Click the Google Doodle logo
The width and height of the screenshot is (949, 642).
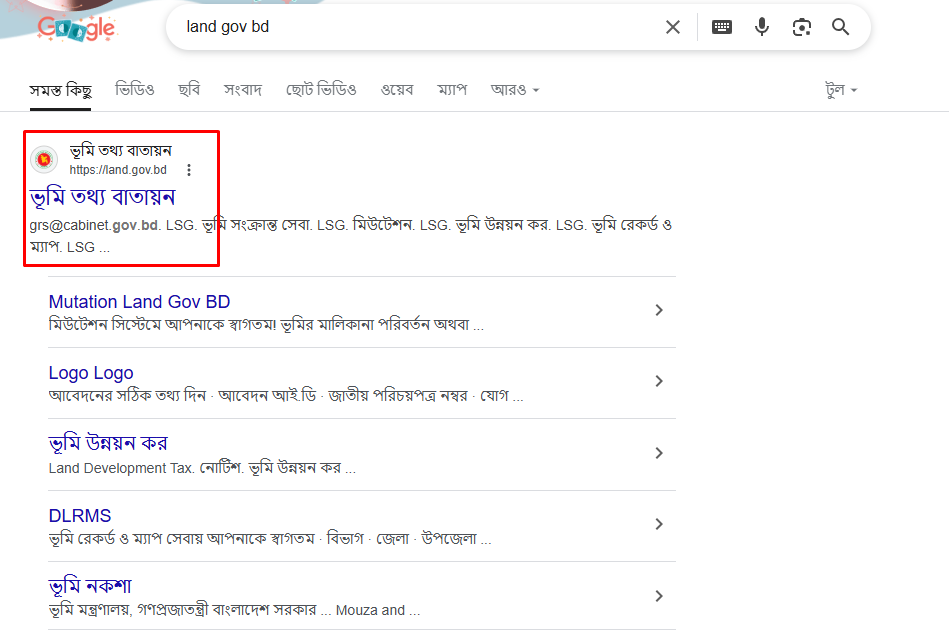coord(76,28)
